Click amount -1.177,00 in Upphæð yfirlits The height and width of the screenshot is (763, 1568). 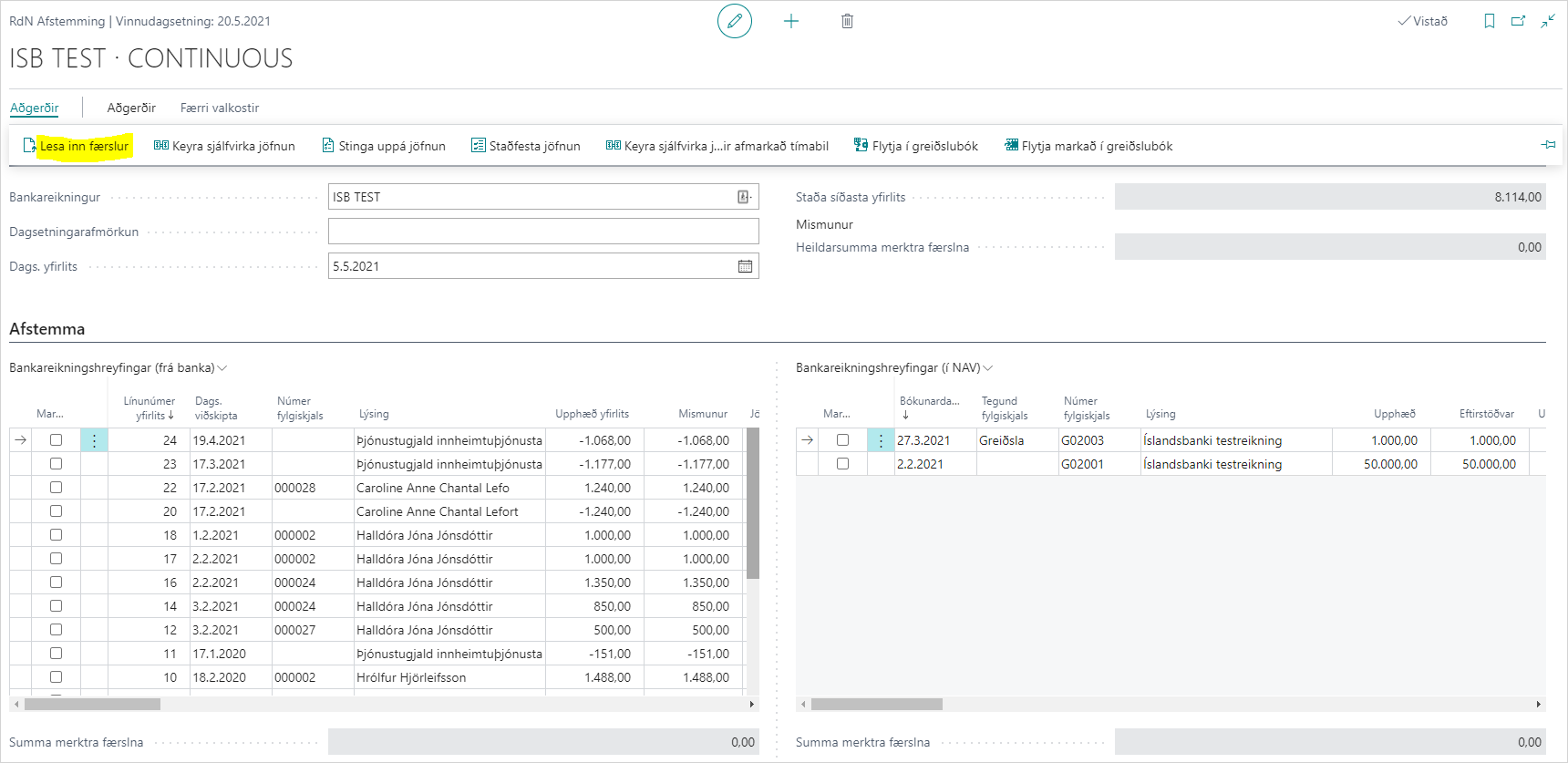[604, 464]
